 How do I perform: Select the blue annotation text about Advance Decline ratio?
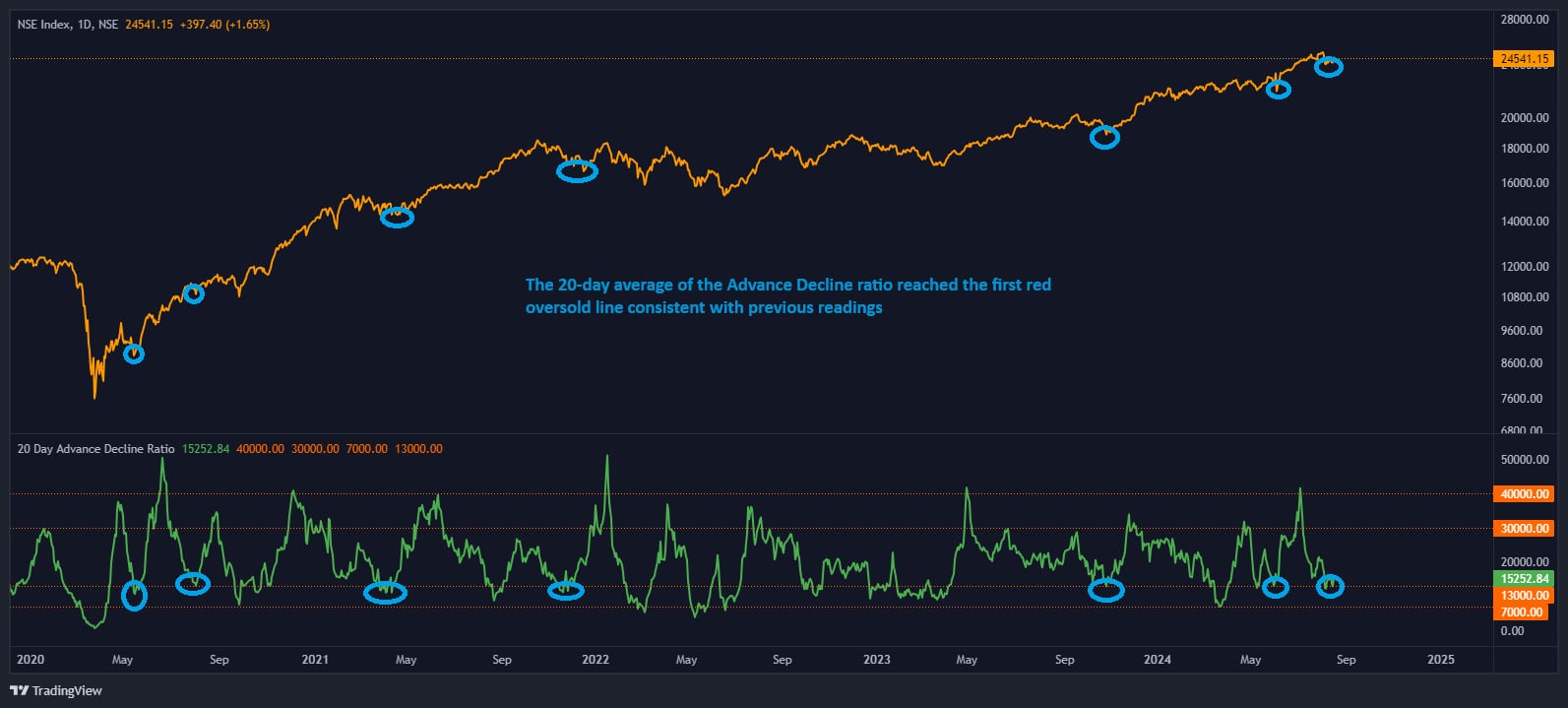(787, 295)
